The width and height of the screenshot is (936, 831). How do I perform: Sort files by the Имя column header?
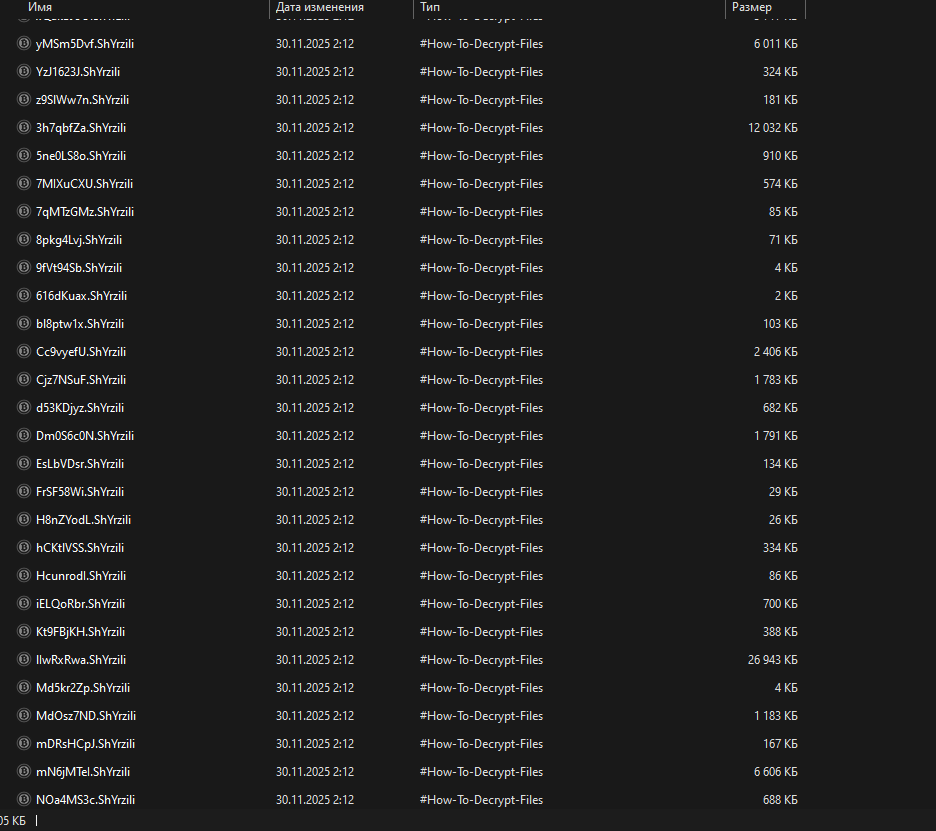[x=39, y=7]
